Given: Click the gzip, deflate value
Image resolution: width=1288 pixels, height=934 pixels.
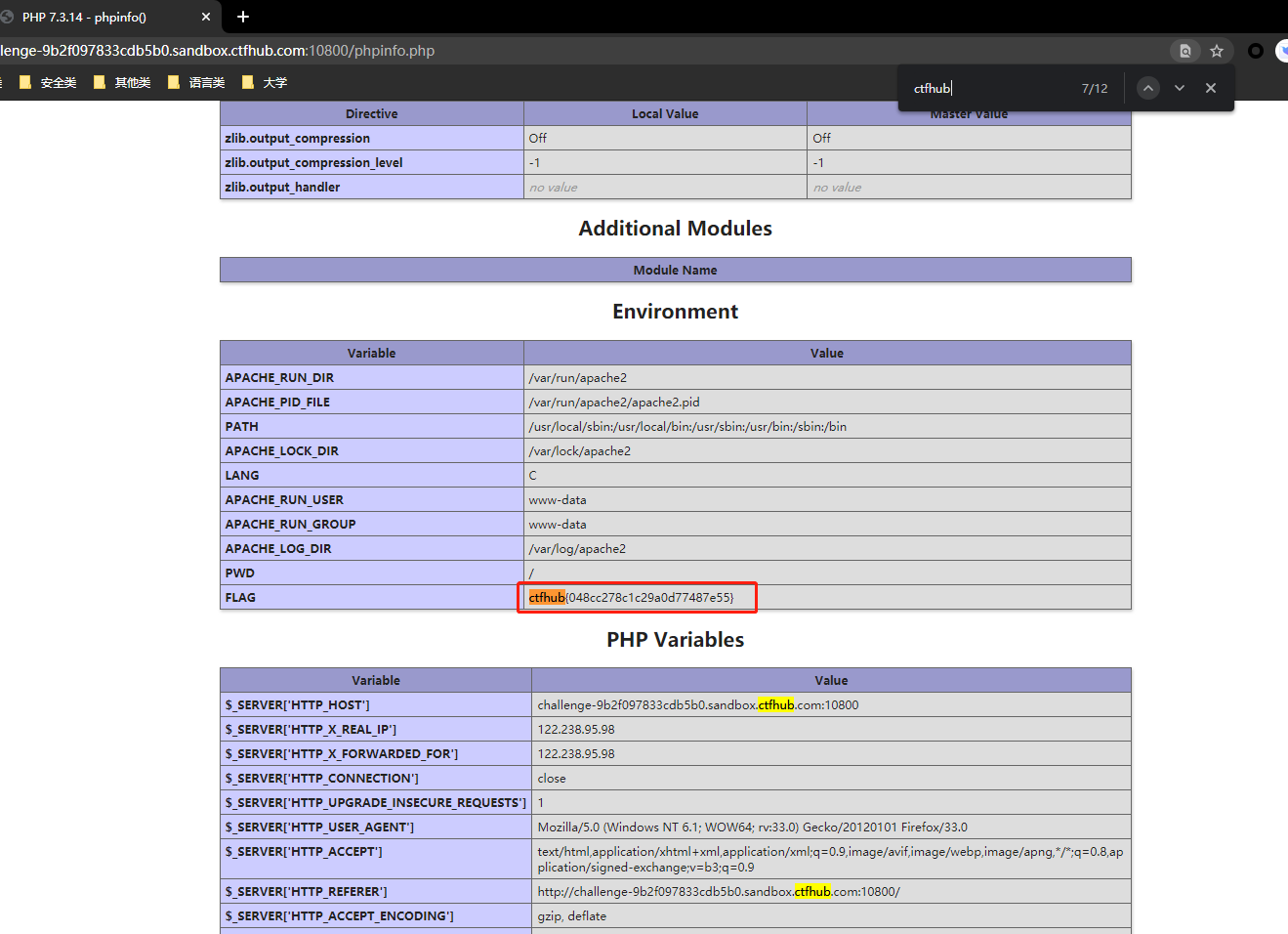Looking at the screenshot, I should coord(572,915).
